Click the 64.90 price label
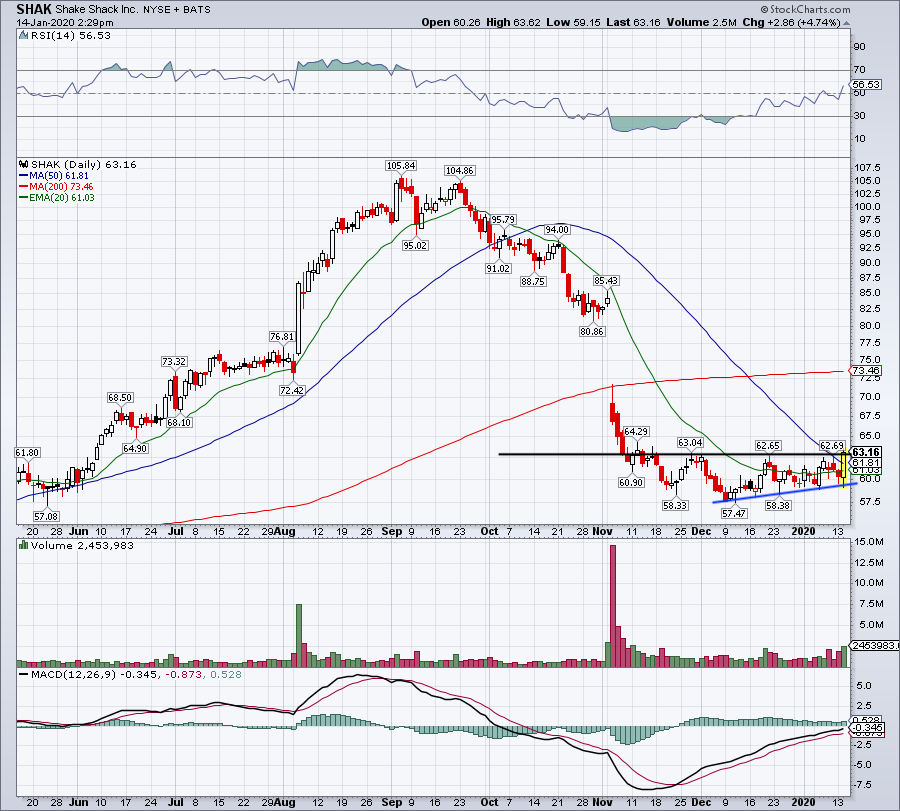Viewport: 900px width, 811px height. pos(135,448)
